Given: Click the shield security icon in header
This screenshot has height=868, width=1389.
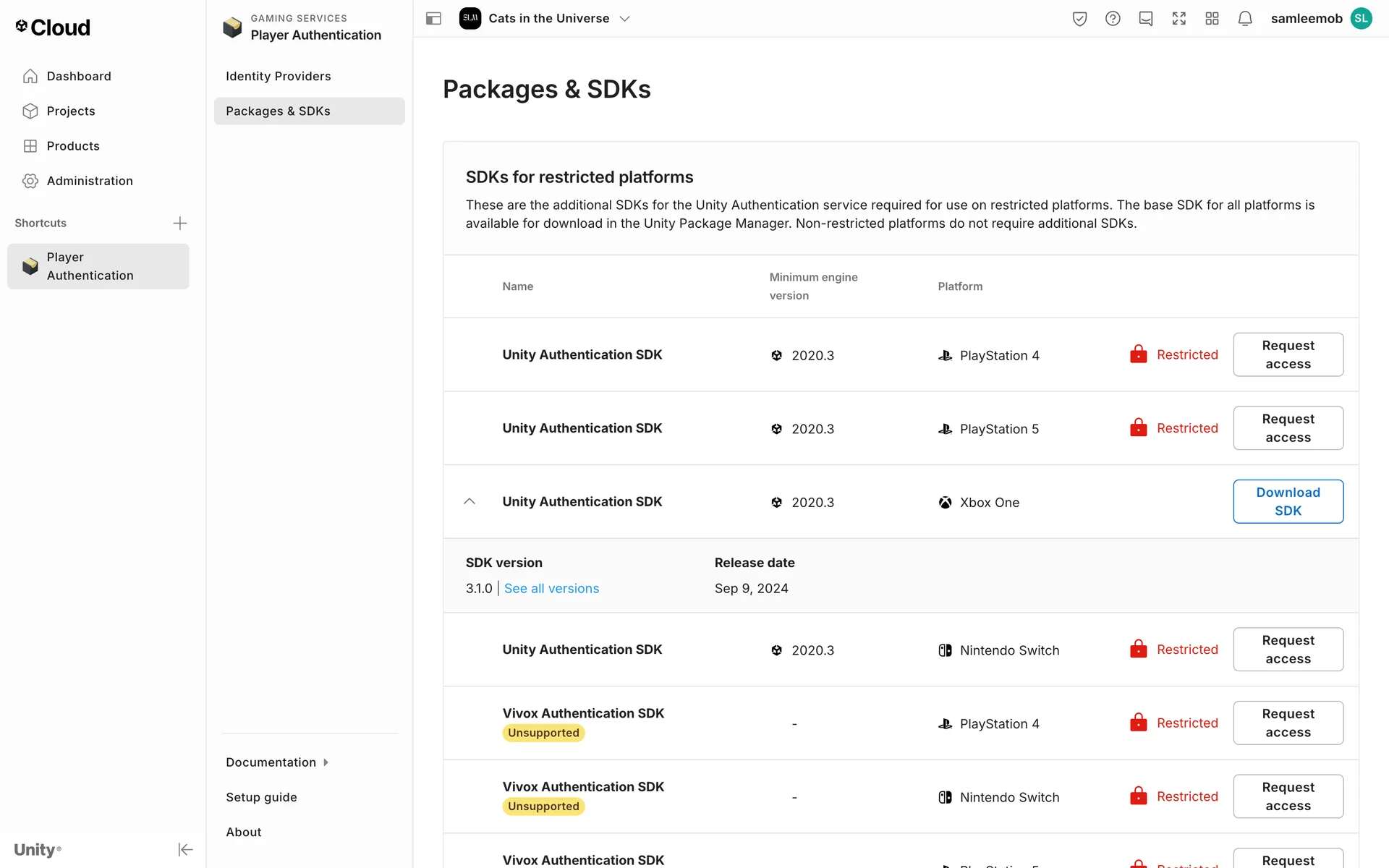Looking at the screenshot, I should coord(1079,19).
